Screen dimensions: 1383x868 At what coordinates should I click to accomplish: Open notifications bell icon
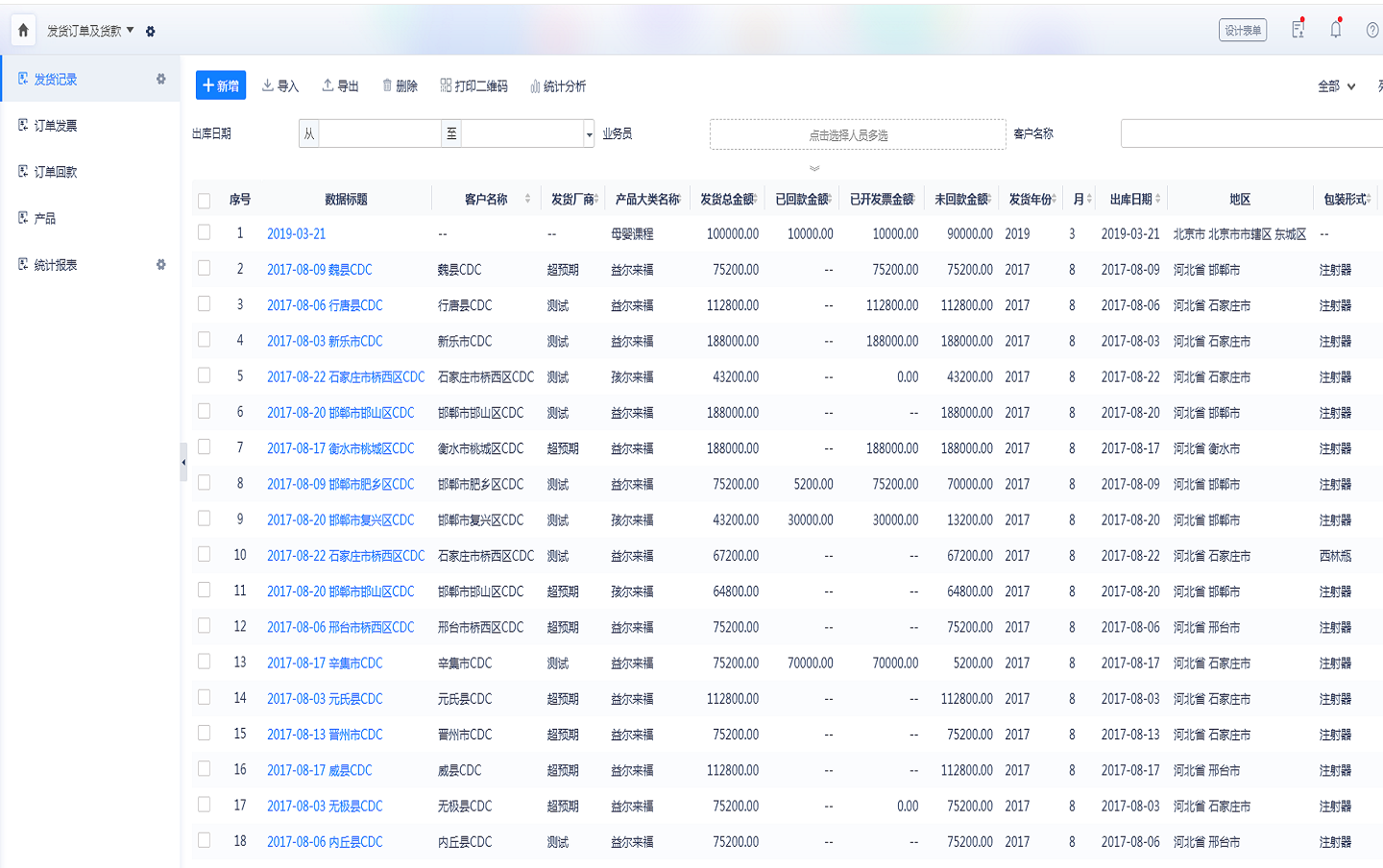pos(1336,30)
